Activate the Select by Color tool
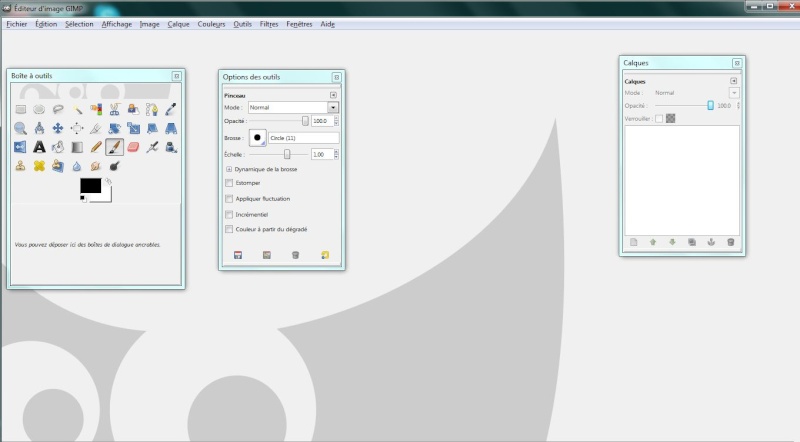Viewport: 800px width, 442px height. click(96, 109)
